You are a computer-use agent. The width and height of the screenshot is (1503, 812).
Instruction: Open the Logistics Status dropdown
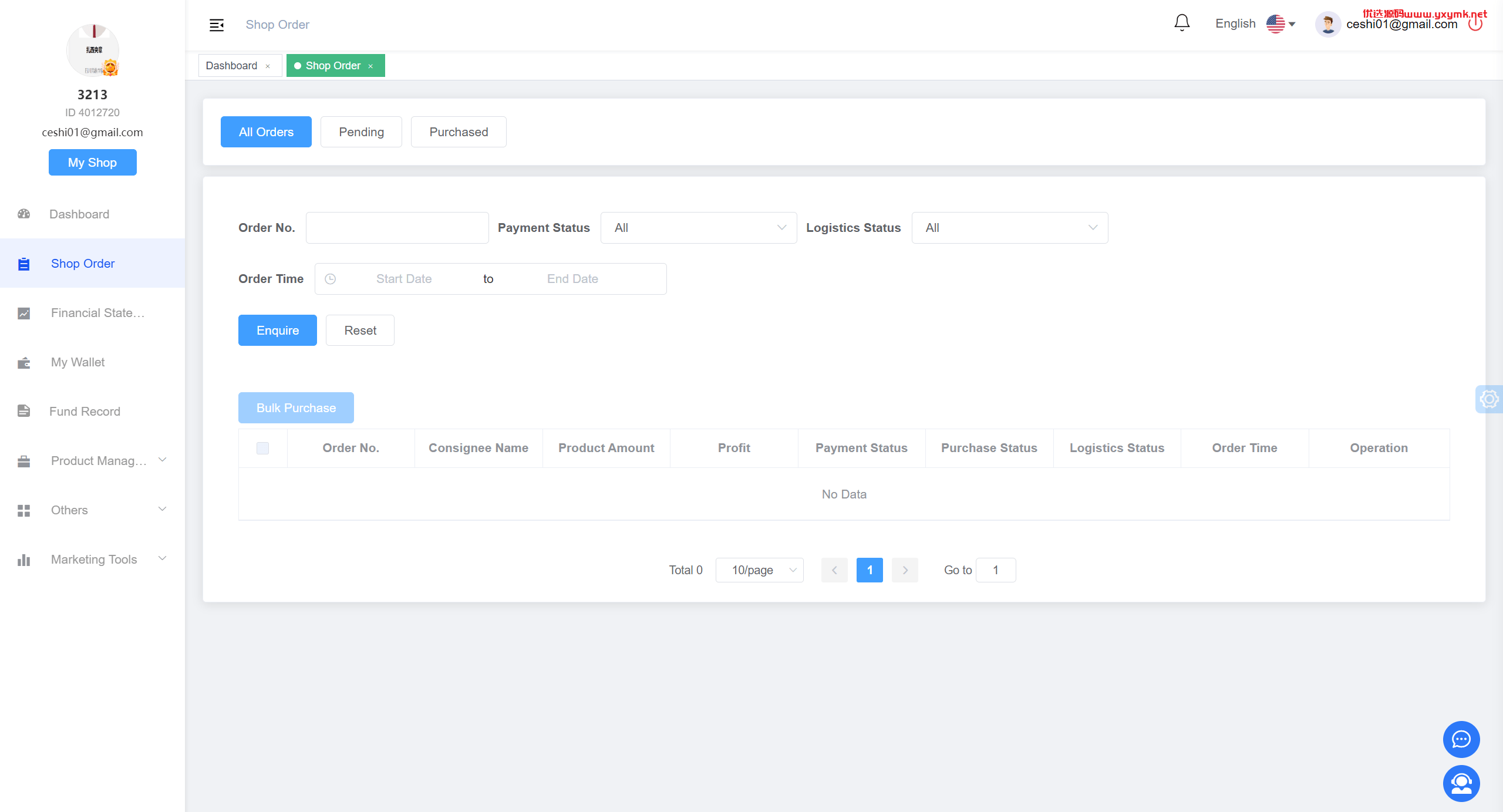pos(1010,228)
